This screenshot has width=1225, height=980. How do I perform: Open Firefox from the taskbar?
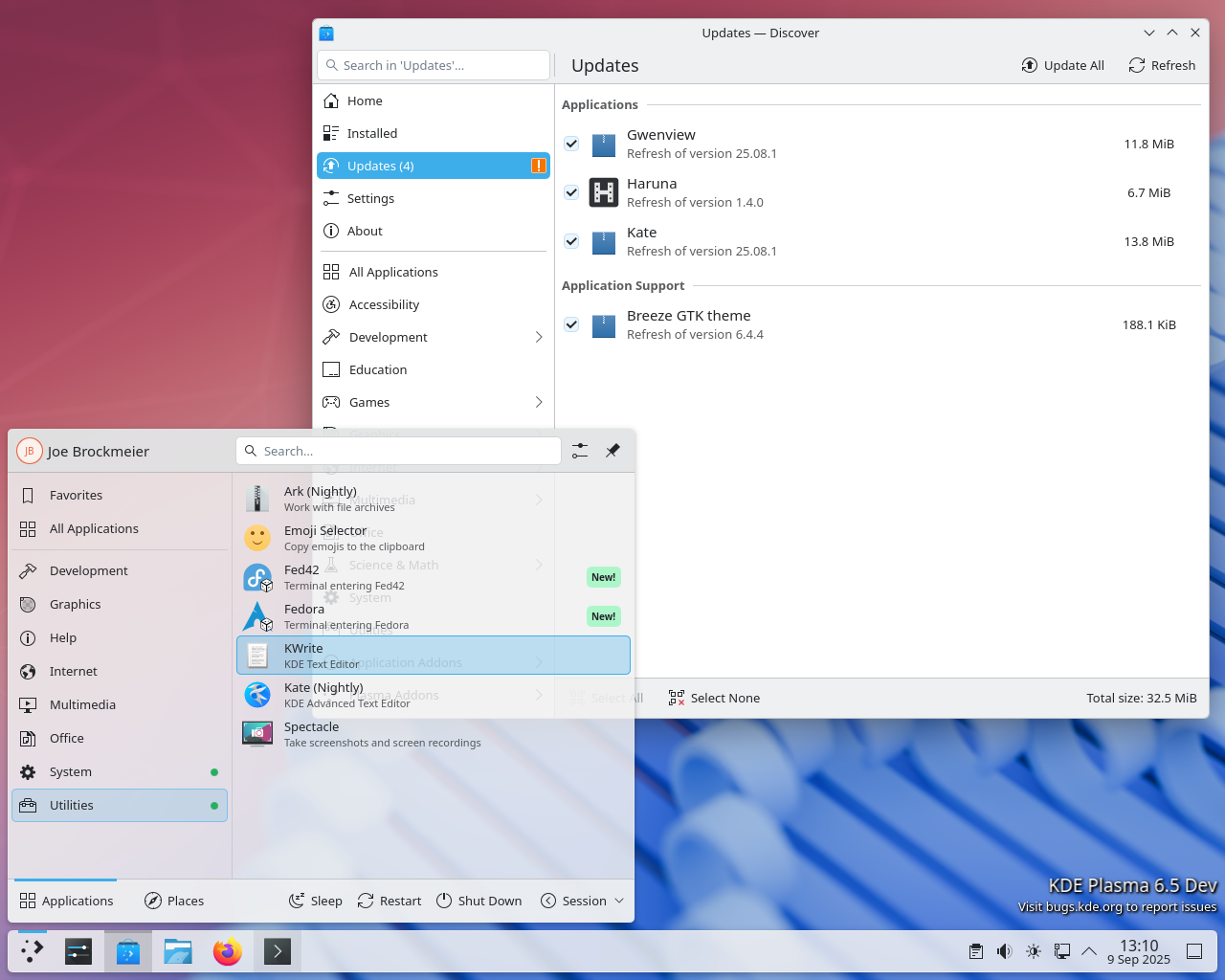(227, 950)
